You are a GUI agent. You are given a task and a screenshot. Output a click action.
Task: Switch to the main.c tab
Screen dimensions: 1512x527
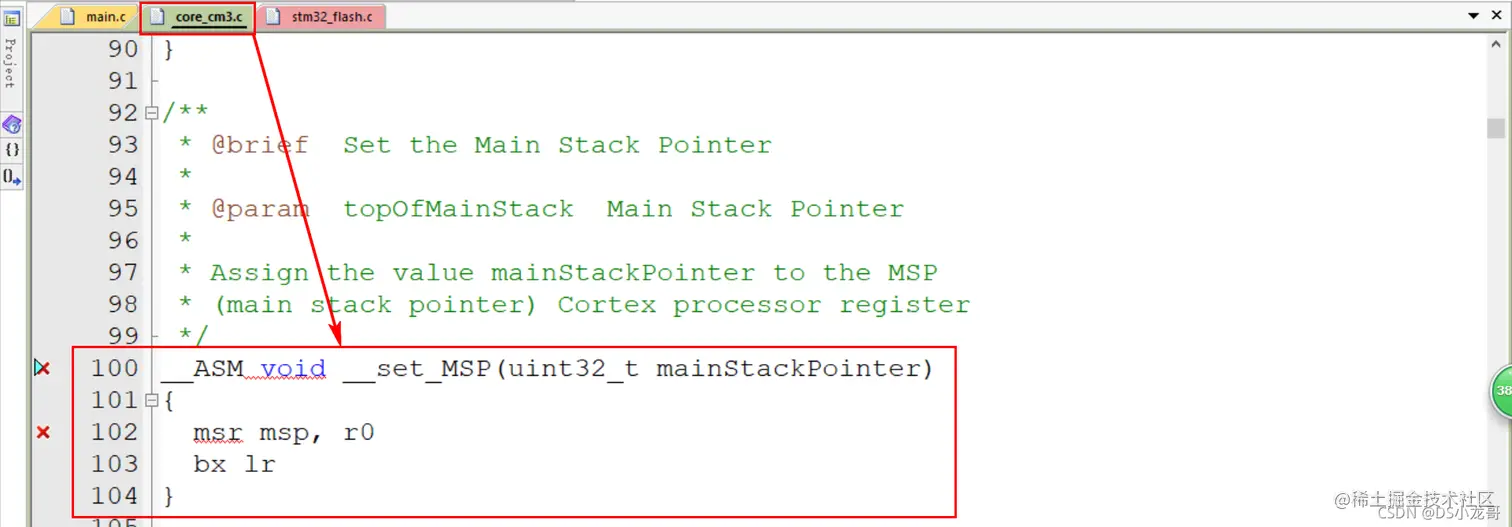click(93, 17)
